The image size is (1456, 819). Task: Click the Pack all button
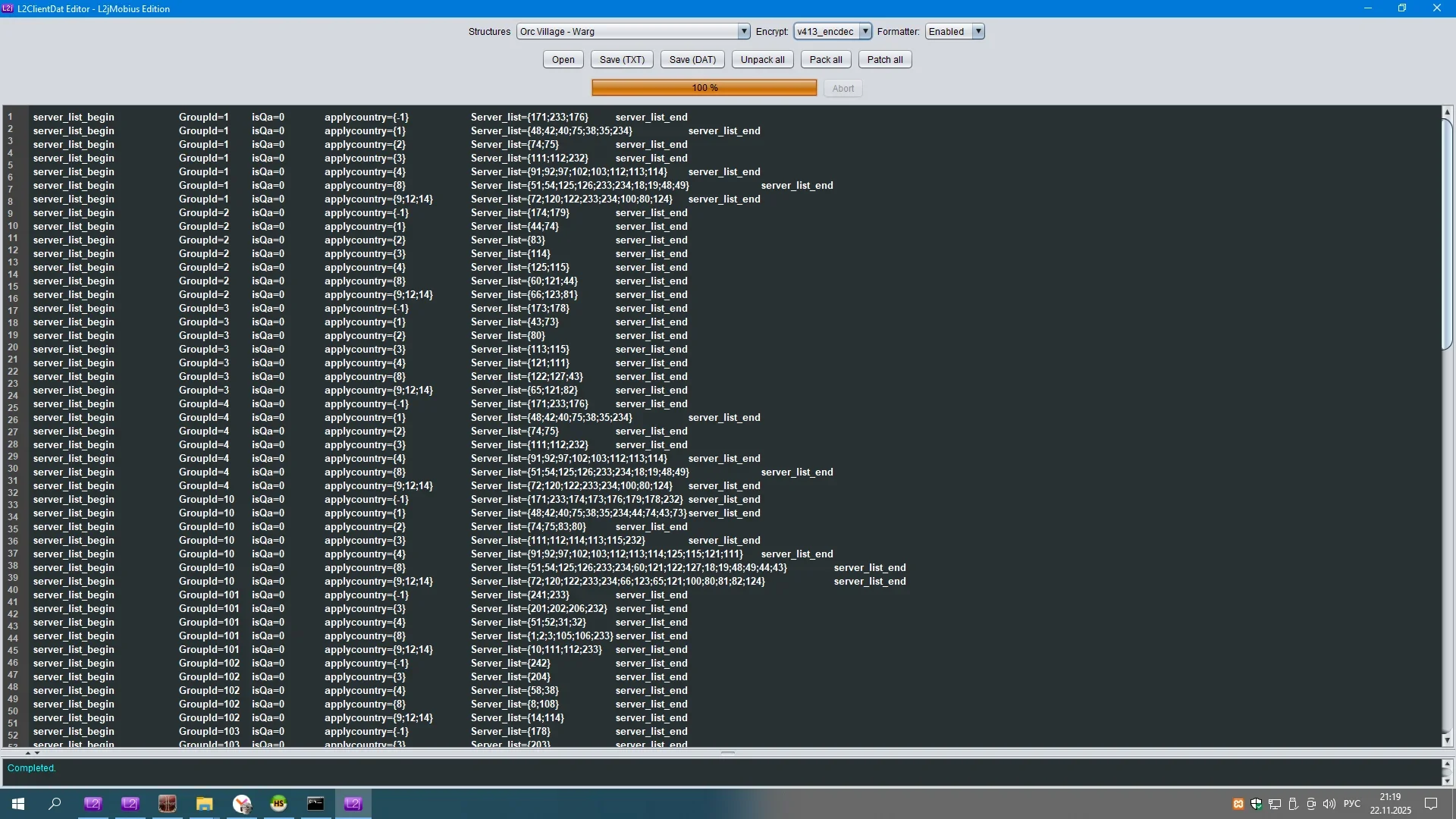pyautogui.click(x=825, y=60)
